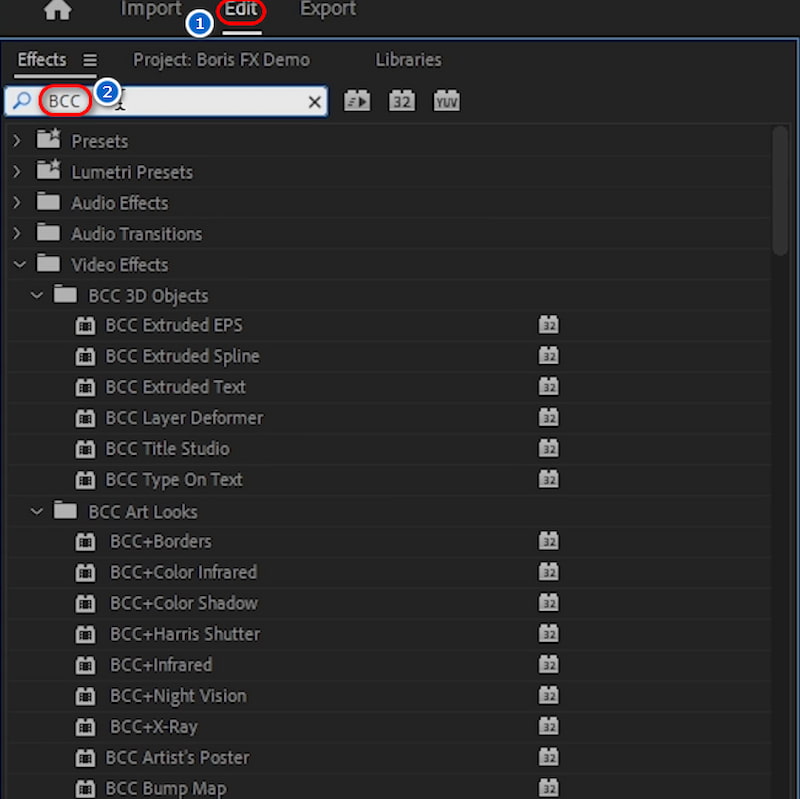The width and height of the screenshot is (800, 799).
Task: Select BCC+Infrared effect
Action: [x=161, y=665]
